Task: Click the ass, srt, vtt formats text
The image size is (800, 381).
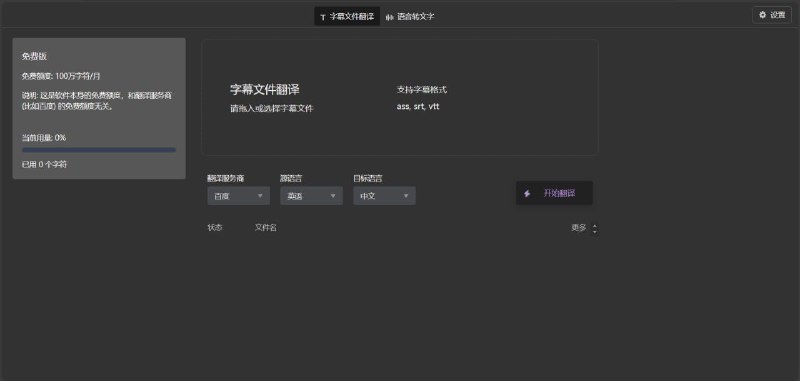Action: click(x=418, y=107)
